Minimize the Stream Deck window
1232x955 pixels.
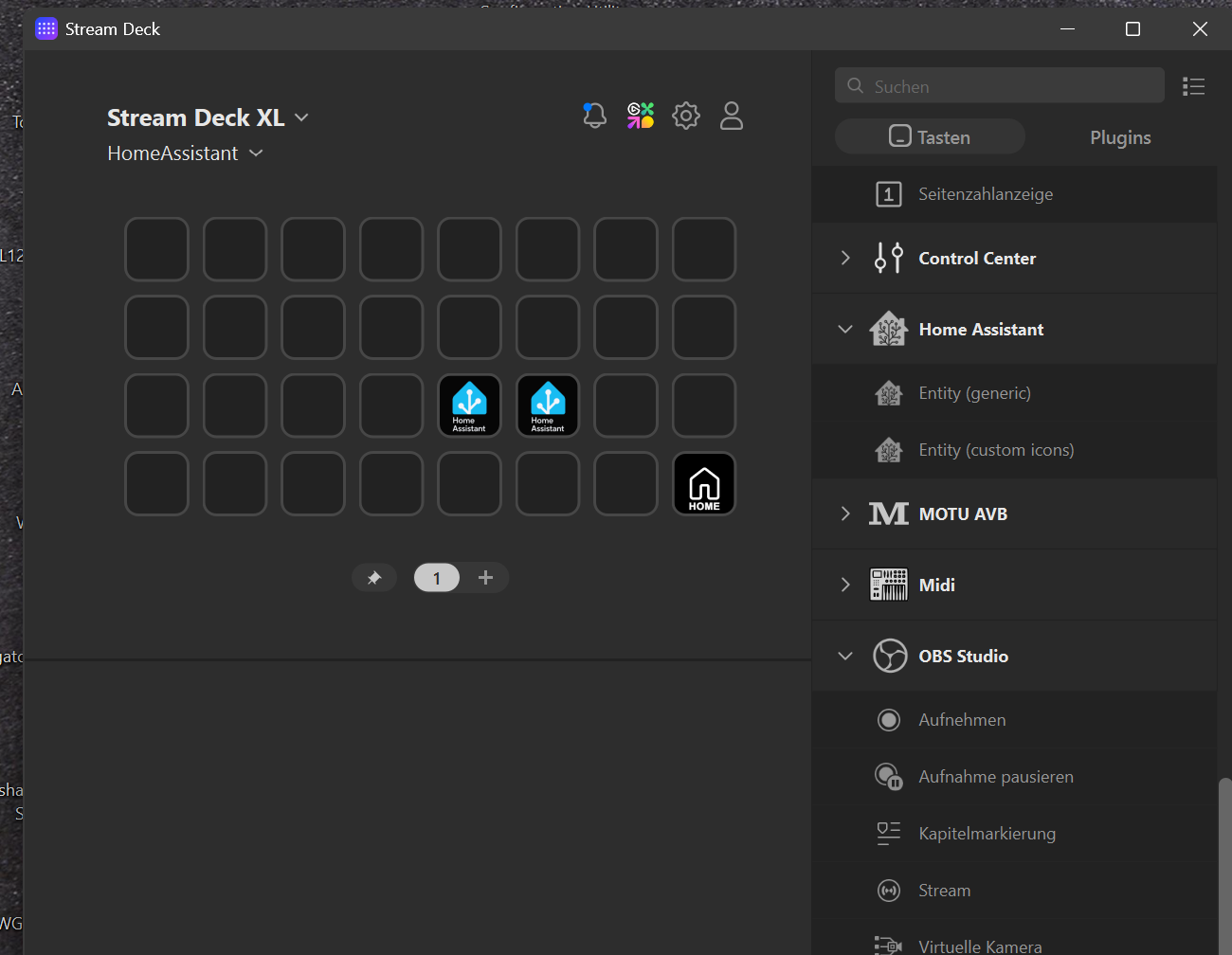coord(1067,28)
